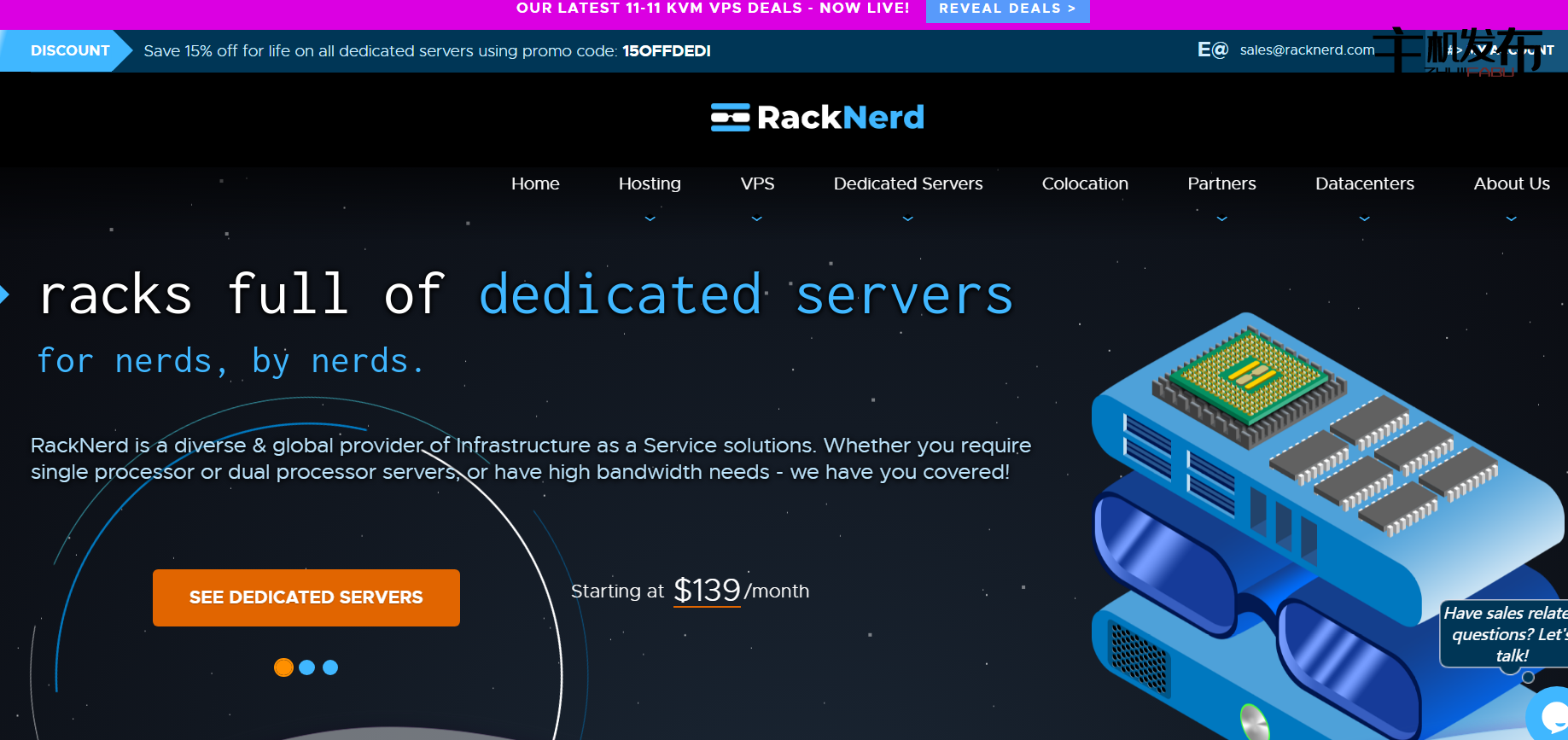
Task: Open the VPS menu
Action: (x=757, y=184)
